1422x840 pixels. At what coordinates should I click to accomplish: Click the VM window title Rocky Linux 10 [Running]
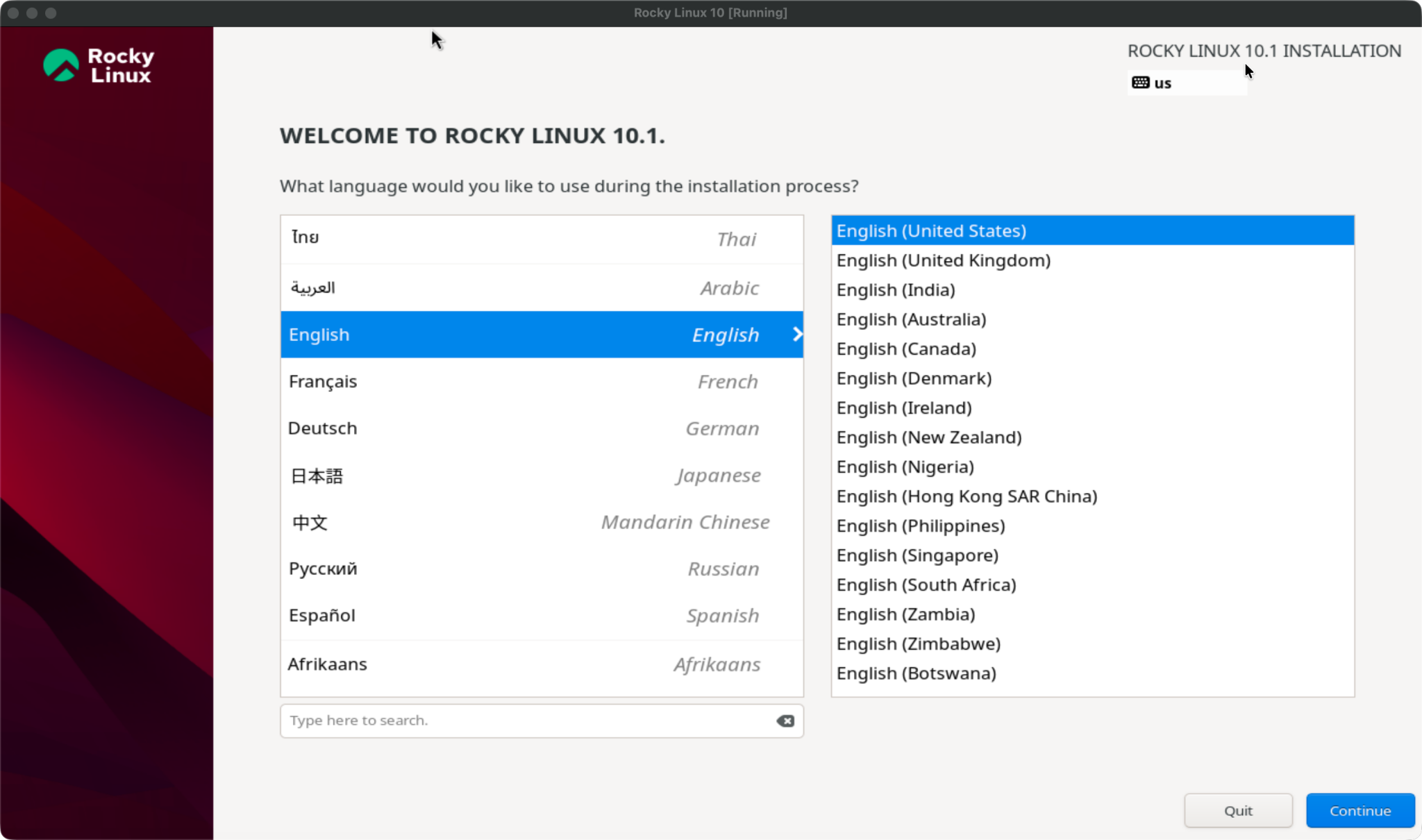point(710,12)
